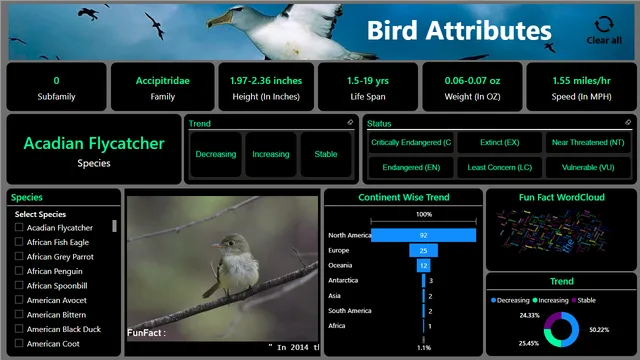Click the 'Bird Attributes' header title
640x360 pixels.
459,31
